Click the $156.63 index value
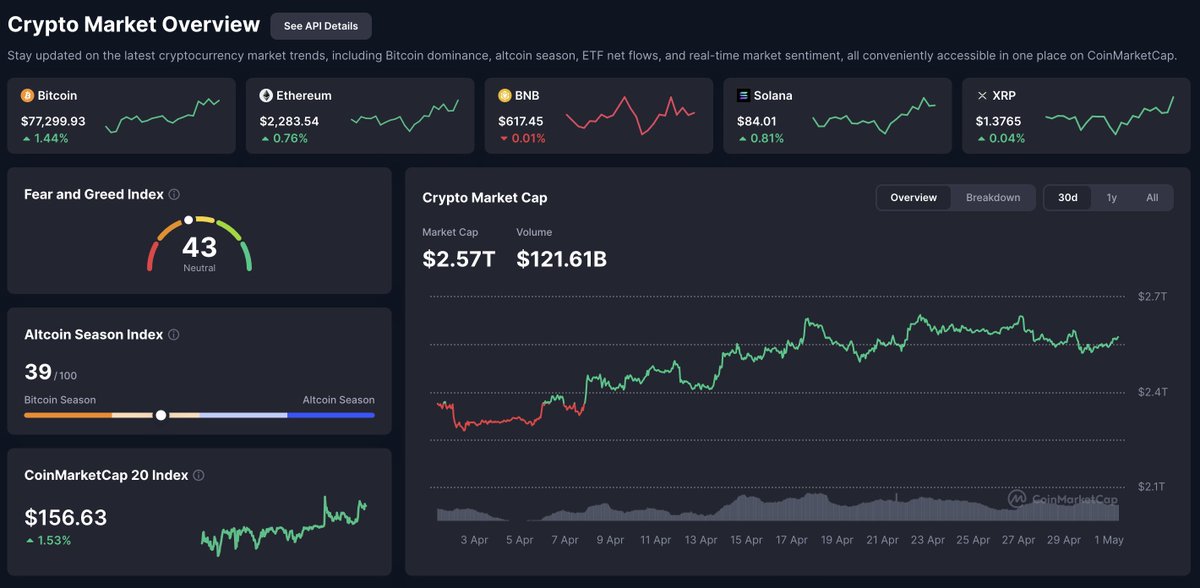The width and height of the screenshot is (1200, 588). [65, 518]
